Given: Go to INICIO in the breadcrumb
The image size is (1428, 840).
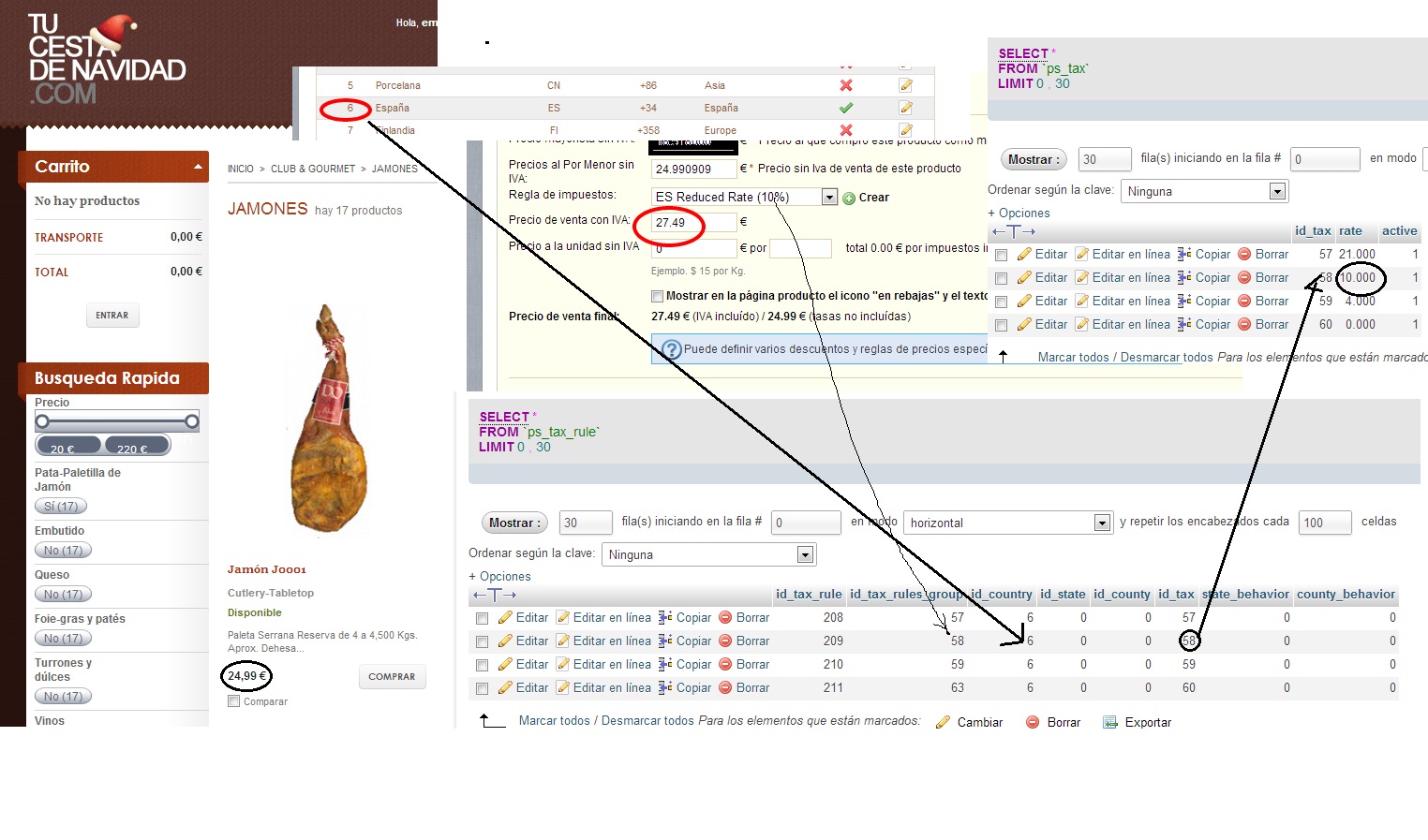Looking at the screenshot, I should (x=241, y=169).
